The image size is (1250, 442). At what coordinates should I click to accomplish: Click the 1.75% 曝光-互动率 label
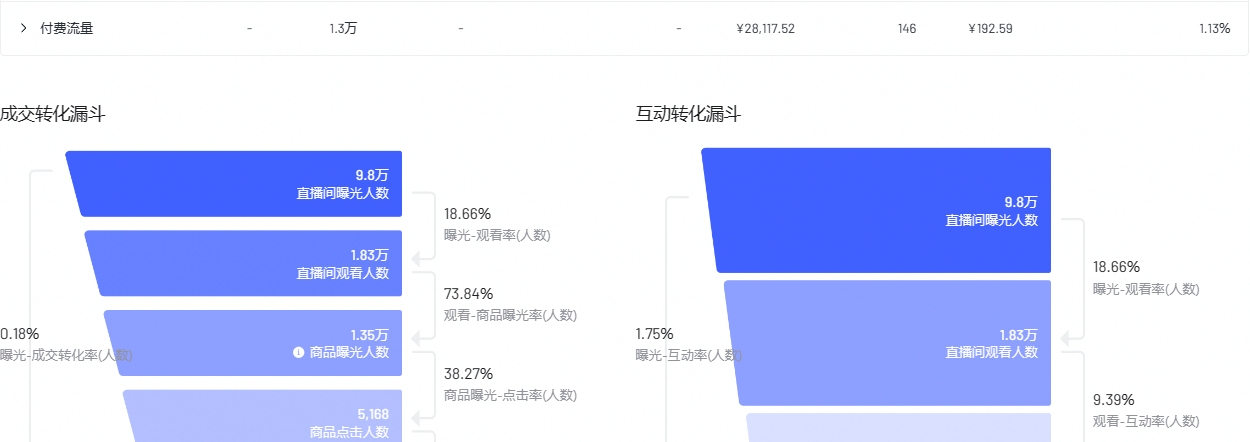(689, 344)
